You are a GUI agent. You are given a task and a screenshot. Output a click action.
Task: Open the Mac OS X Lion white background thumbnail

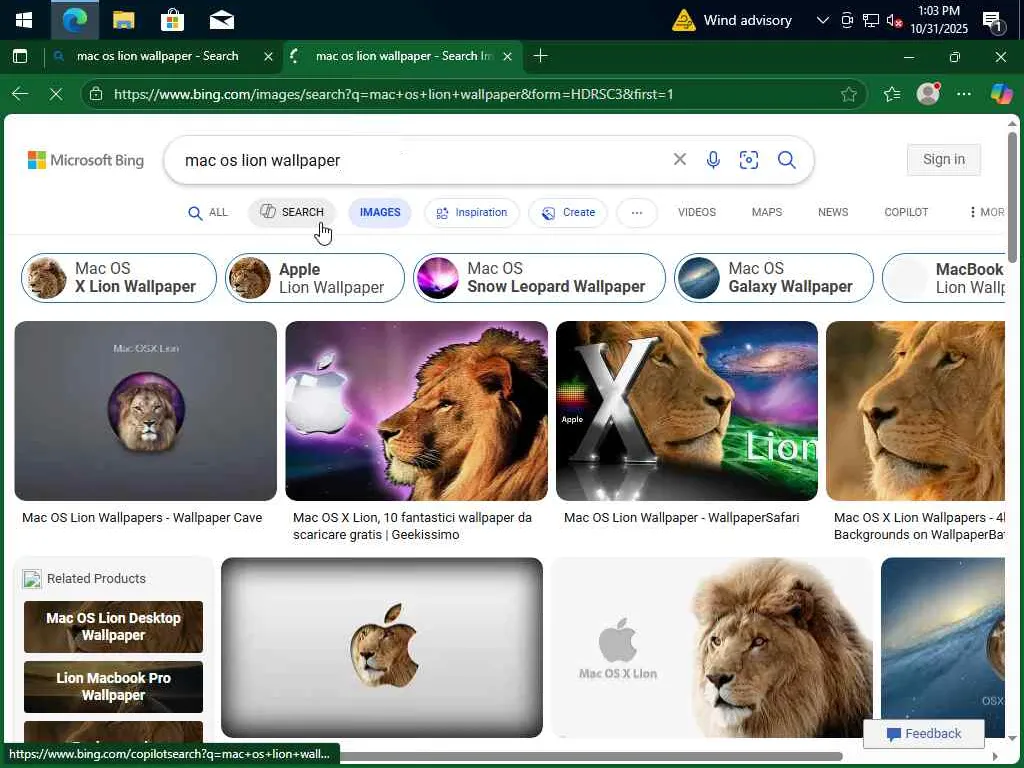[712, 647]
